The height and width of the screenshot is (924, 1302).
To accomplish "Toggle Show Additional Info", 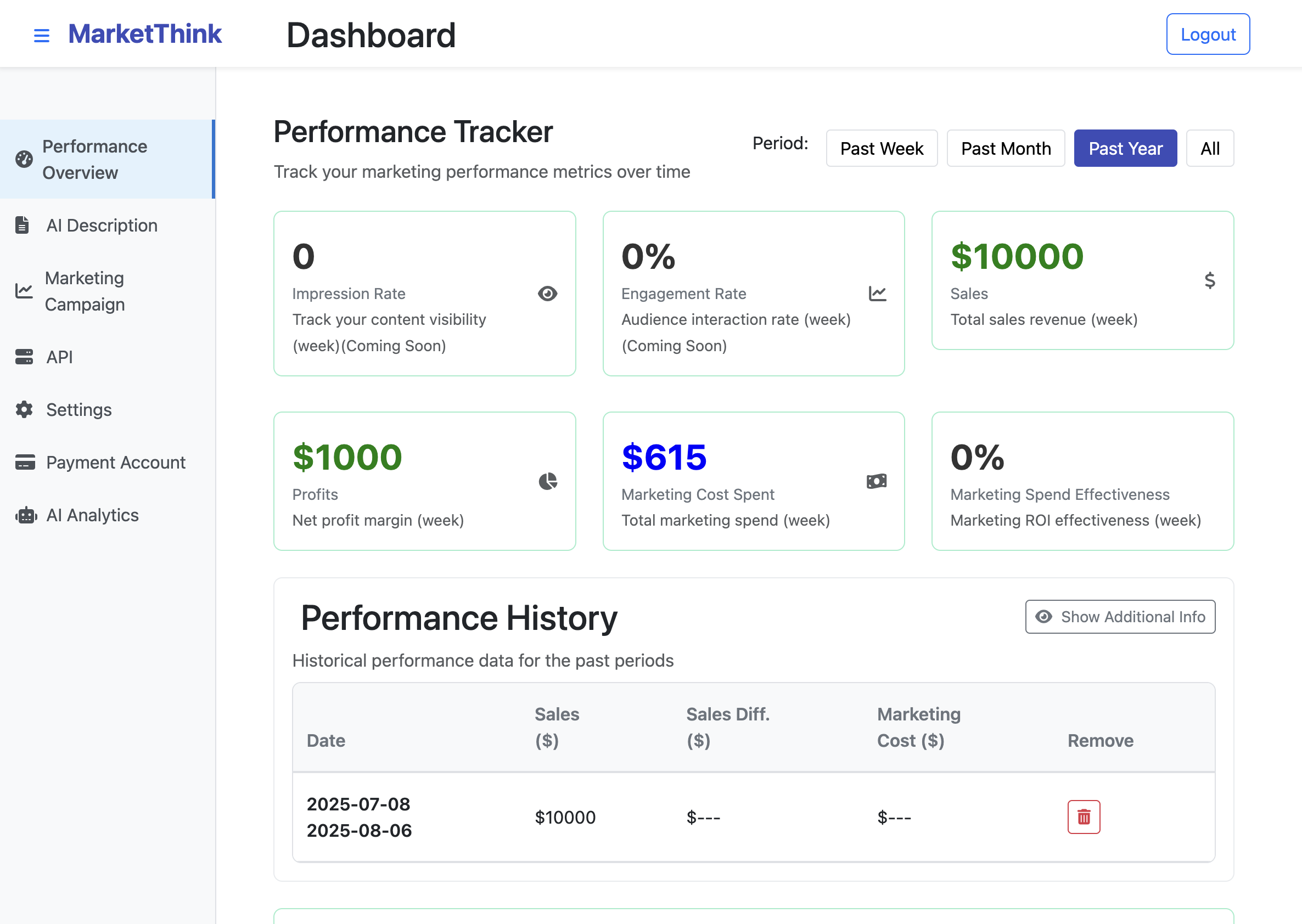I will pyautogui.click(x=1119, y=617).
